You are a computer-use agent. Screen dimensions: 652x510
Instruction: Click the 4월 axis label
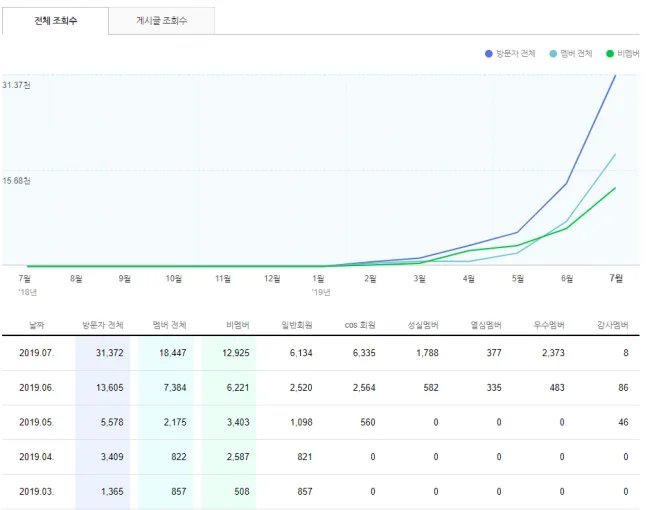pyautogui.click(x=469, y=278)
